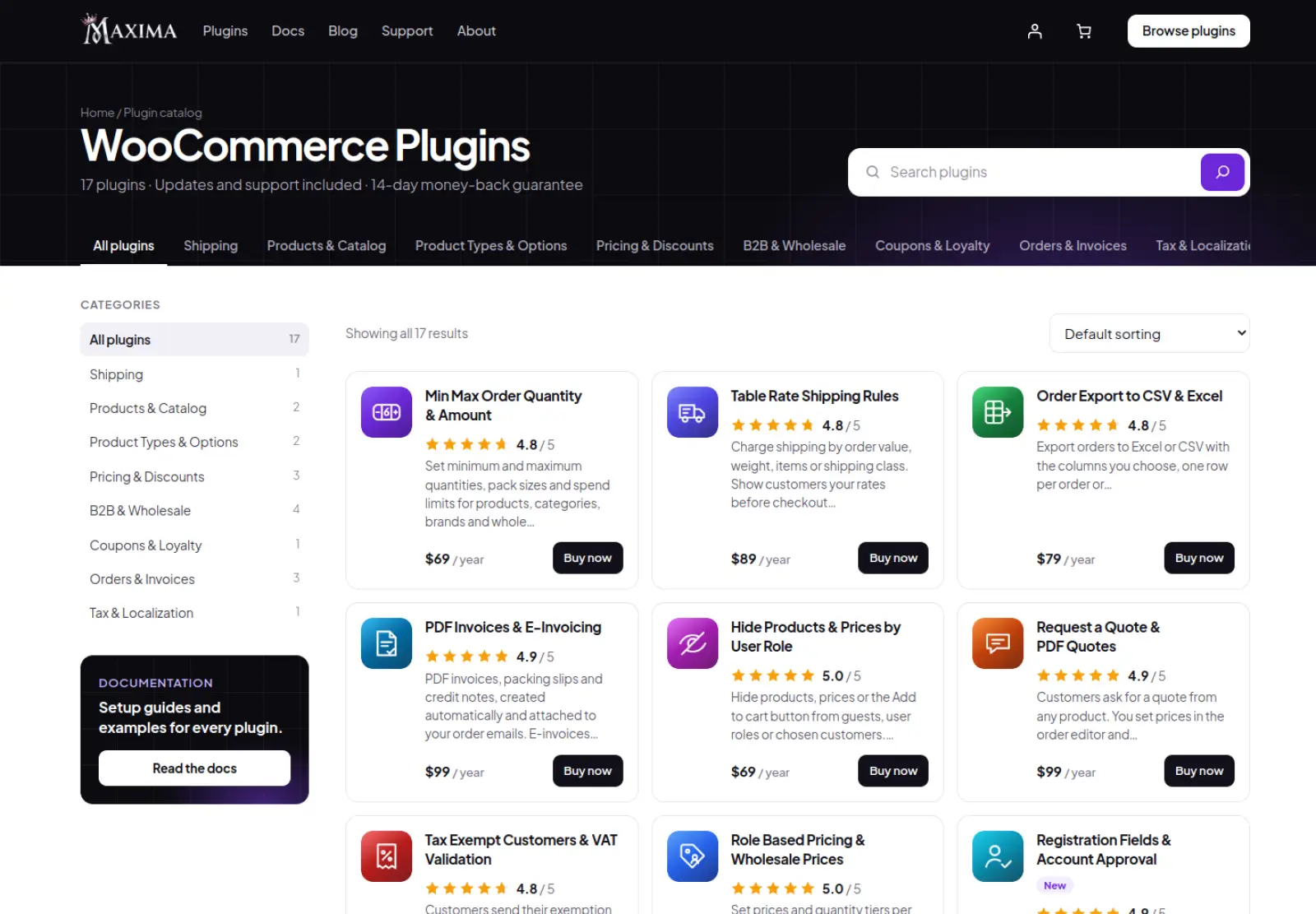Click the Browse plugins button

1189,31
